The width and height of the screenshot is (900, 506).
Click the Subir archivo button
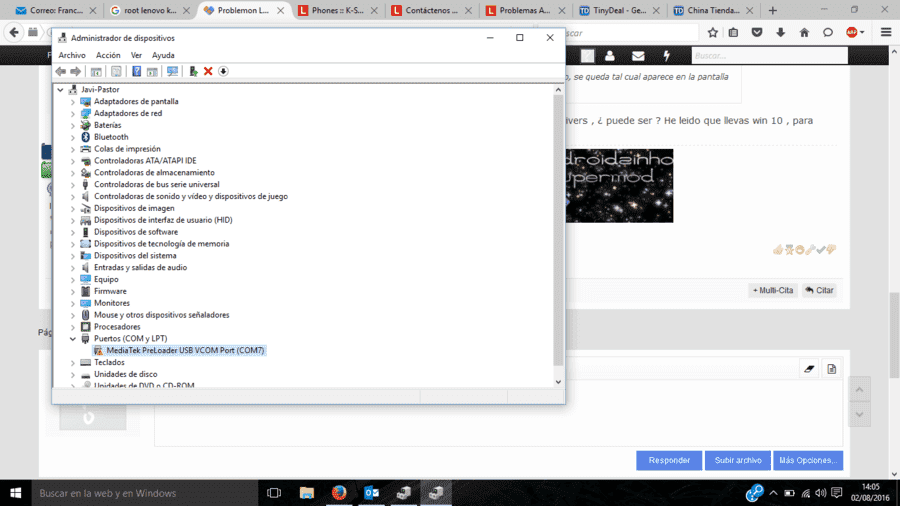tap(738, 460)
